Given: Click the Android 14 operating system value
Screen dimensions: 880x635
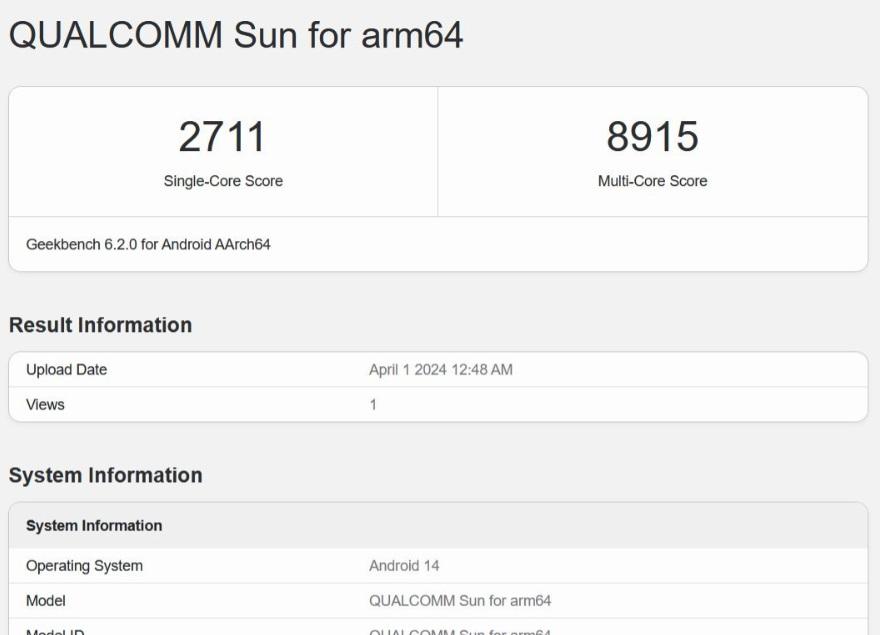Looking at the screenshot, I should point(404,566).
